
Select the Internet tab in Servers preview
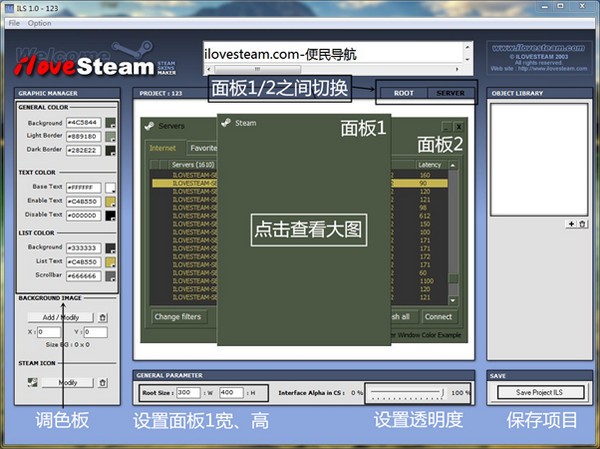coord(163,148)
